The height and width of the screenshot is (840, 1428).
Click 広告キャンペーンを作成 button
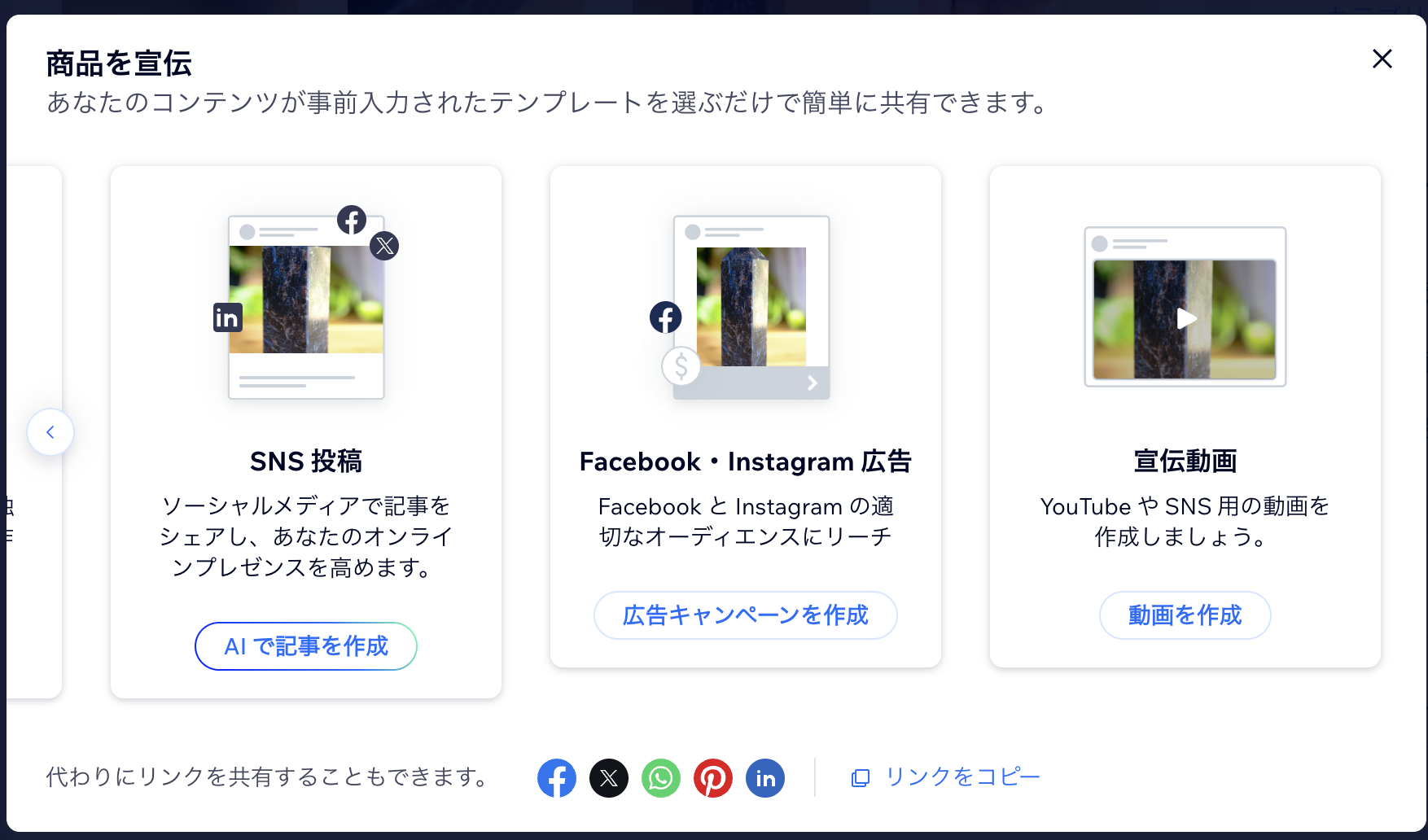(x=746, y=615)
